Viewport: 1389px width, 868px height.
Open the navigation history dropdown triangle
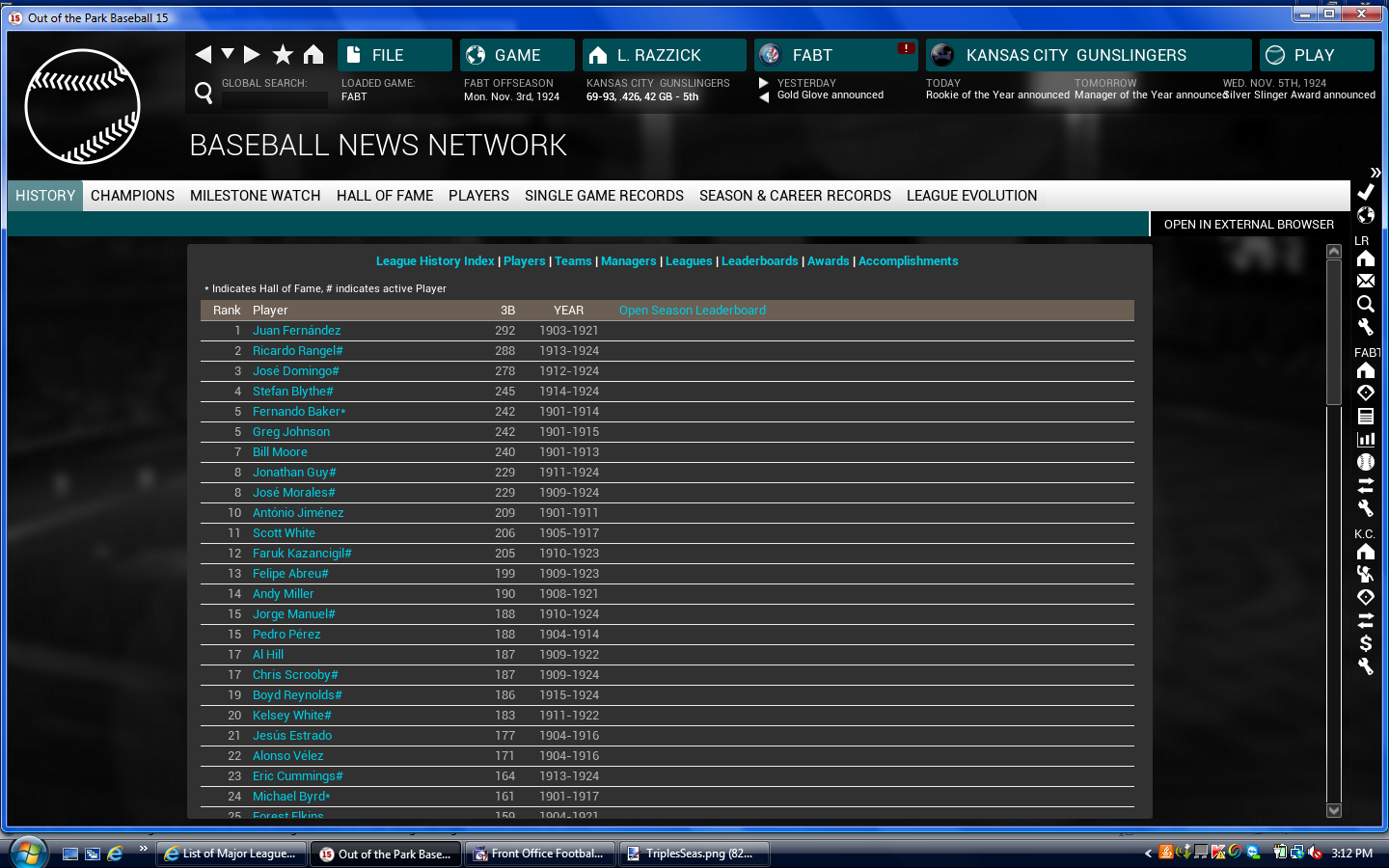(x=228, y=54)
